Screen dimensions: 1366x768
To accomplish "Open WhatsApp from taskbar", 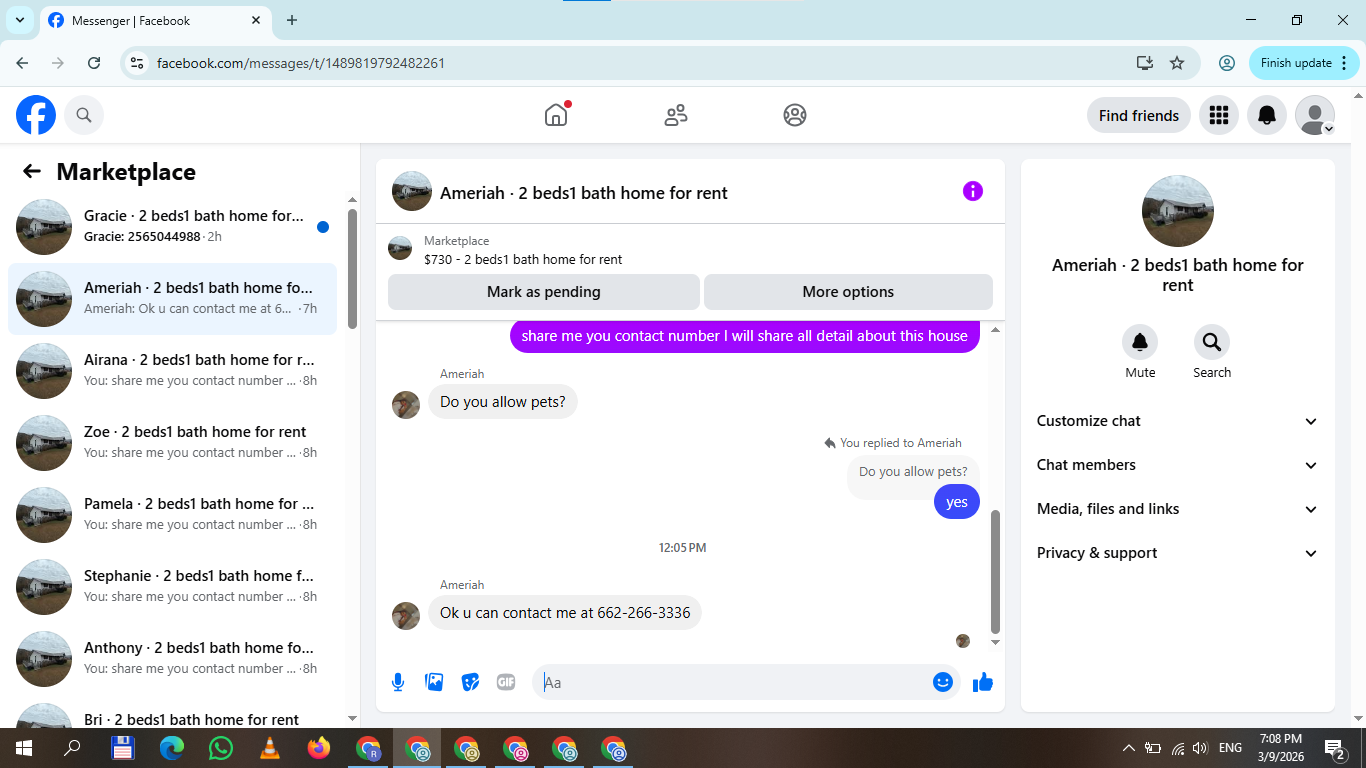I will [221, 748].
